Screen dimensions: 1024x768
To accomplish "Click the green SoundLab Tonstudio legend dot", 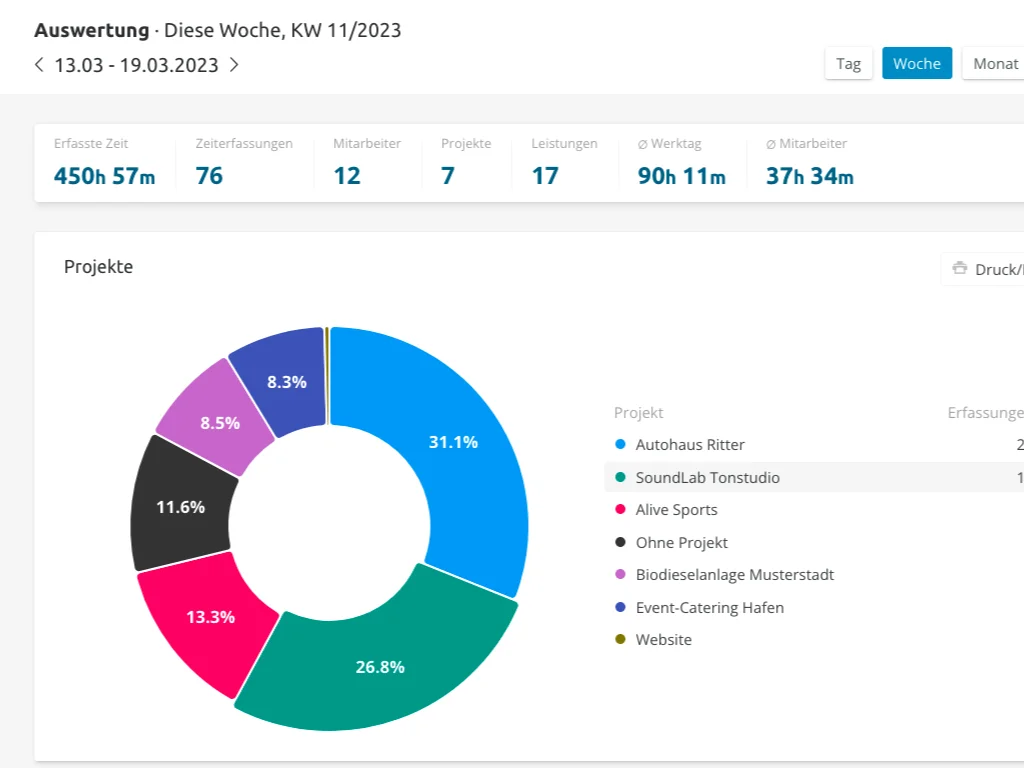I will (x=620, y=477).
